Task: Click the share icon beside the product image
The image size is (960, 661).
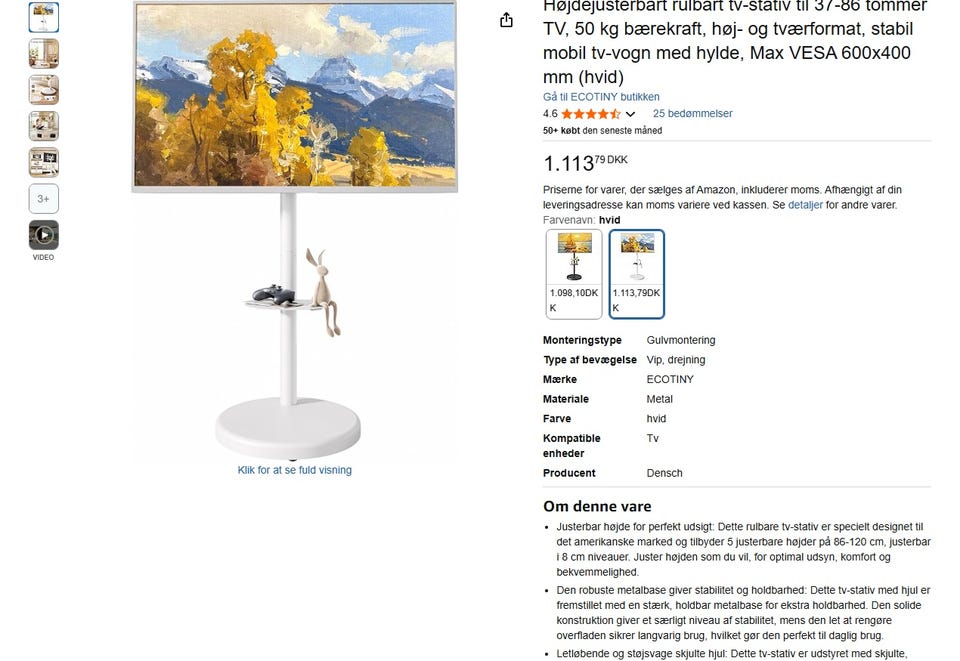Action: pyautogui.click(x=506, y=20)
